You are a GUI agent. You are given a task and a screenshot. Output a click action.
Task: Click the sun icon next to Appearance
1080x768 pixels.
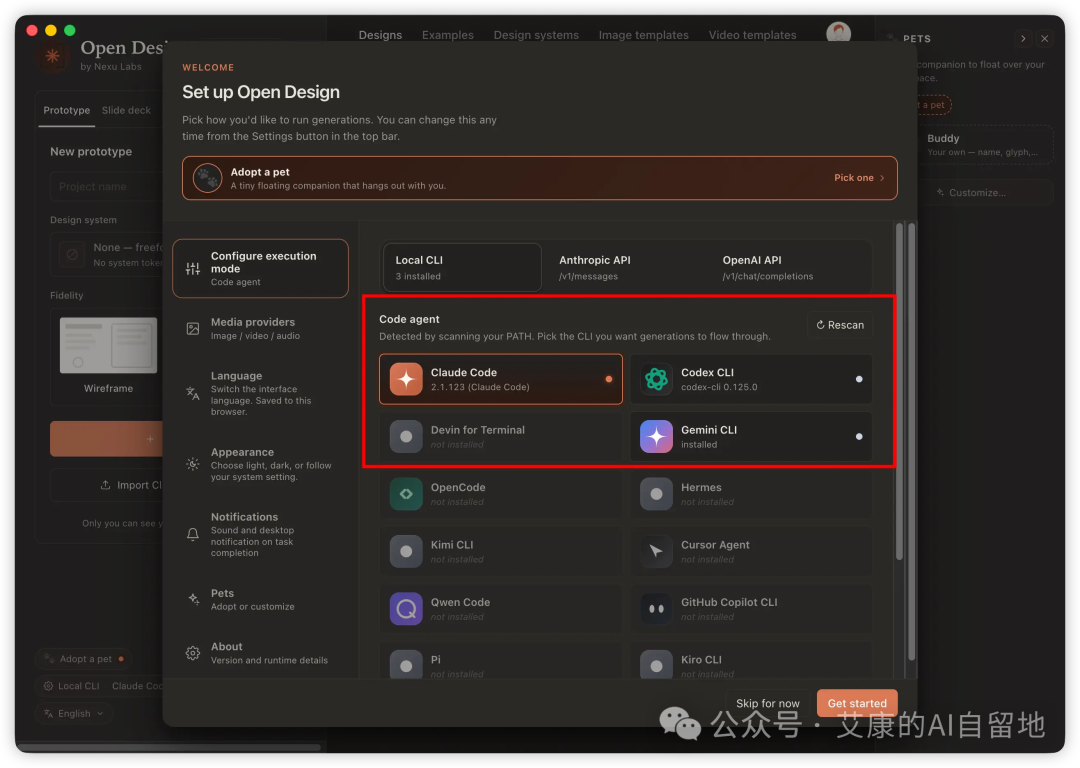[x=193, y=464]
